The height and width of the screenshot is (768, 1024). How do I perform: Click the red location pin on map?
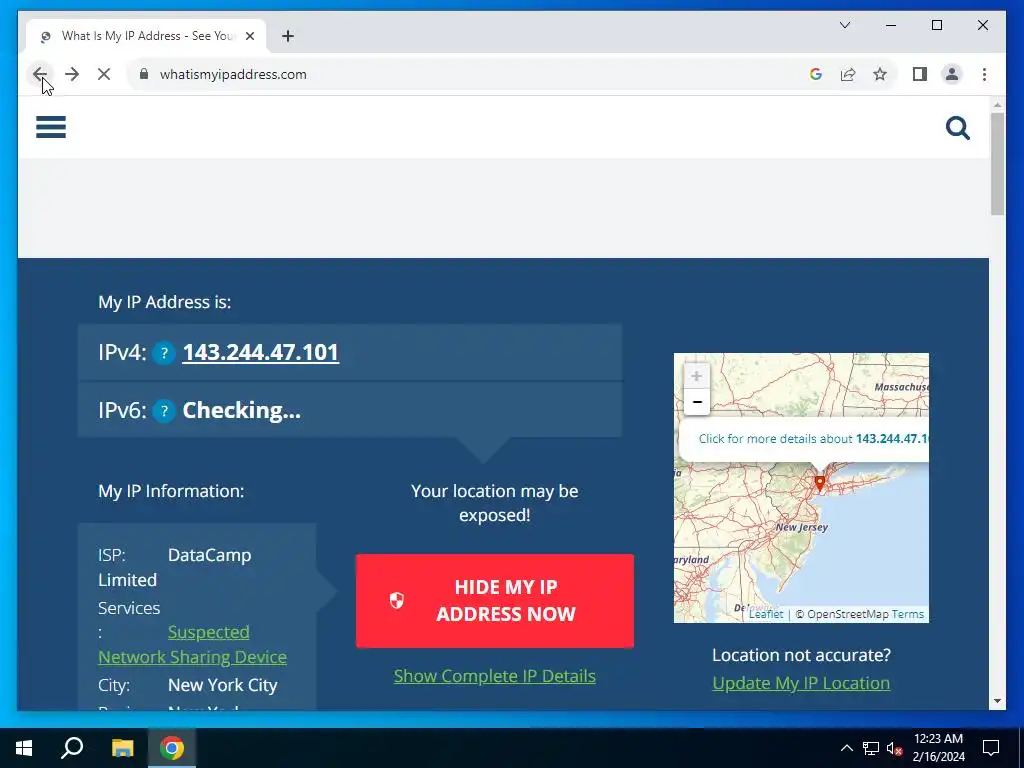click(820, 483)
